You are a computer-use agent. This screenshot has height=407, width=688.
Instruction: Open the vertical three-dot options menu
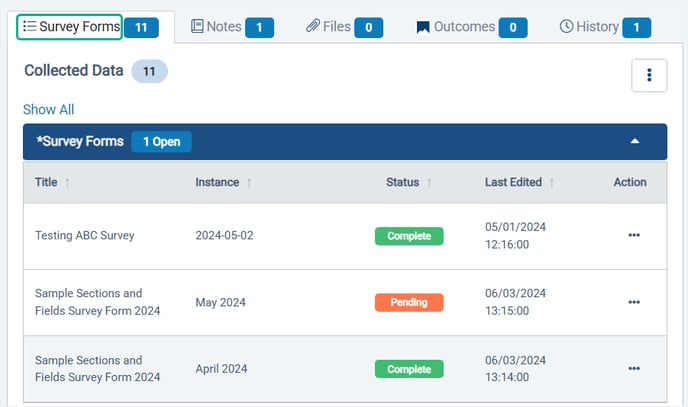pyautogui.click(x=649, y=75)
